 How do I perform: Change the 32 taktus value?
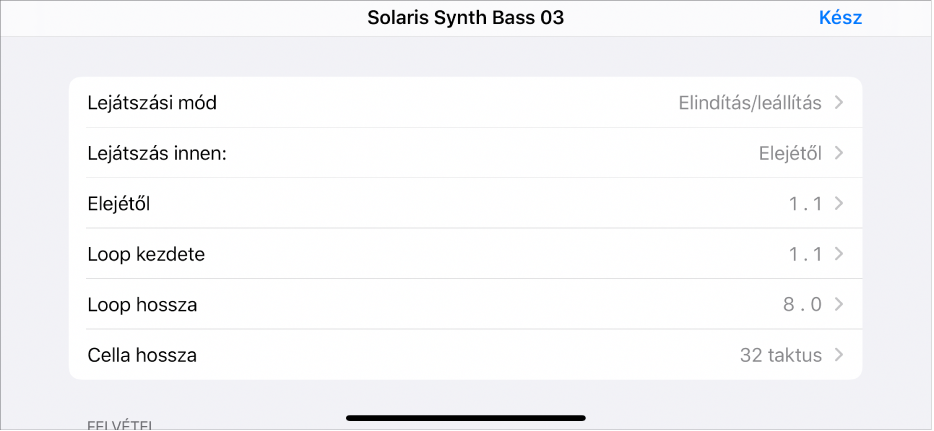coord(781,355)
